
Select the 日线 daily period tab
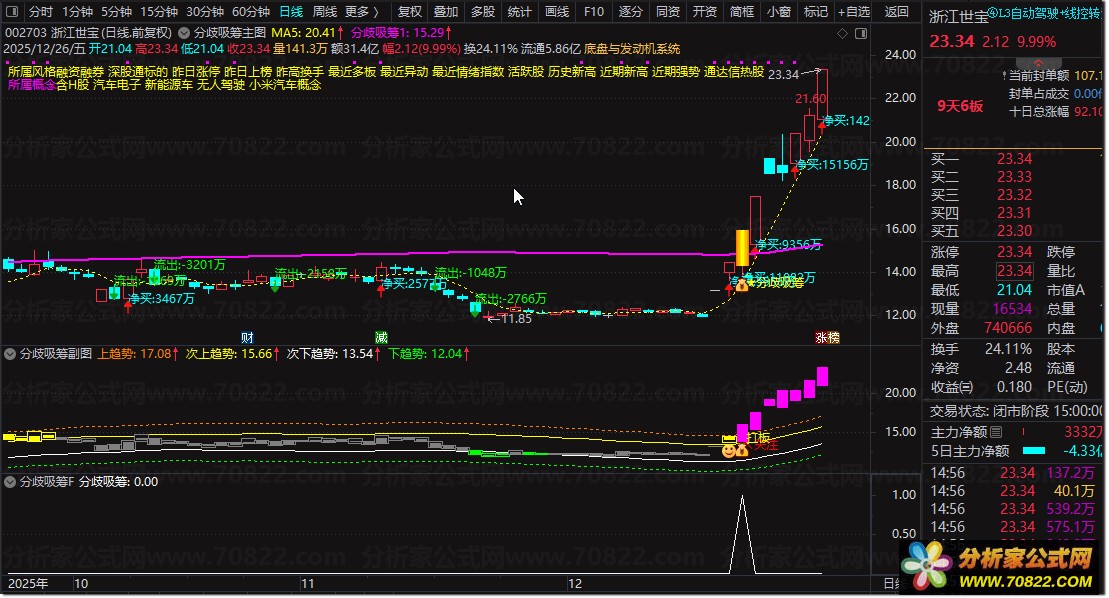tap(291, 11)
